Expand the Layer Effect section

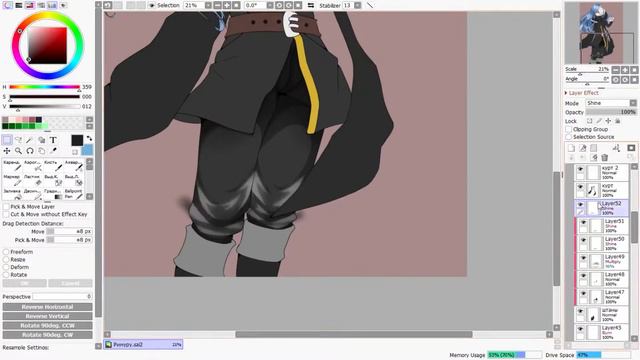tap(566, 93)
